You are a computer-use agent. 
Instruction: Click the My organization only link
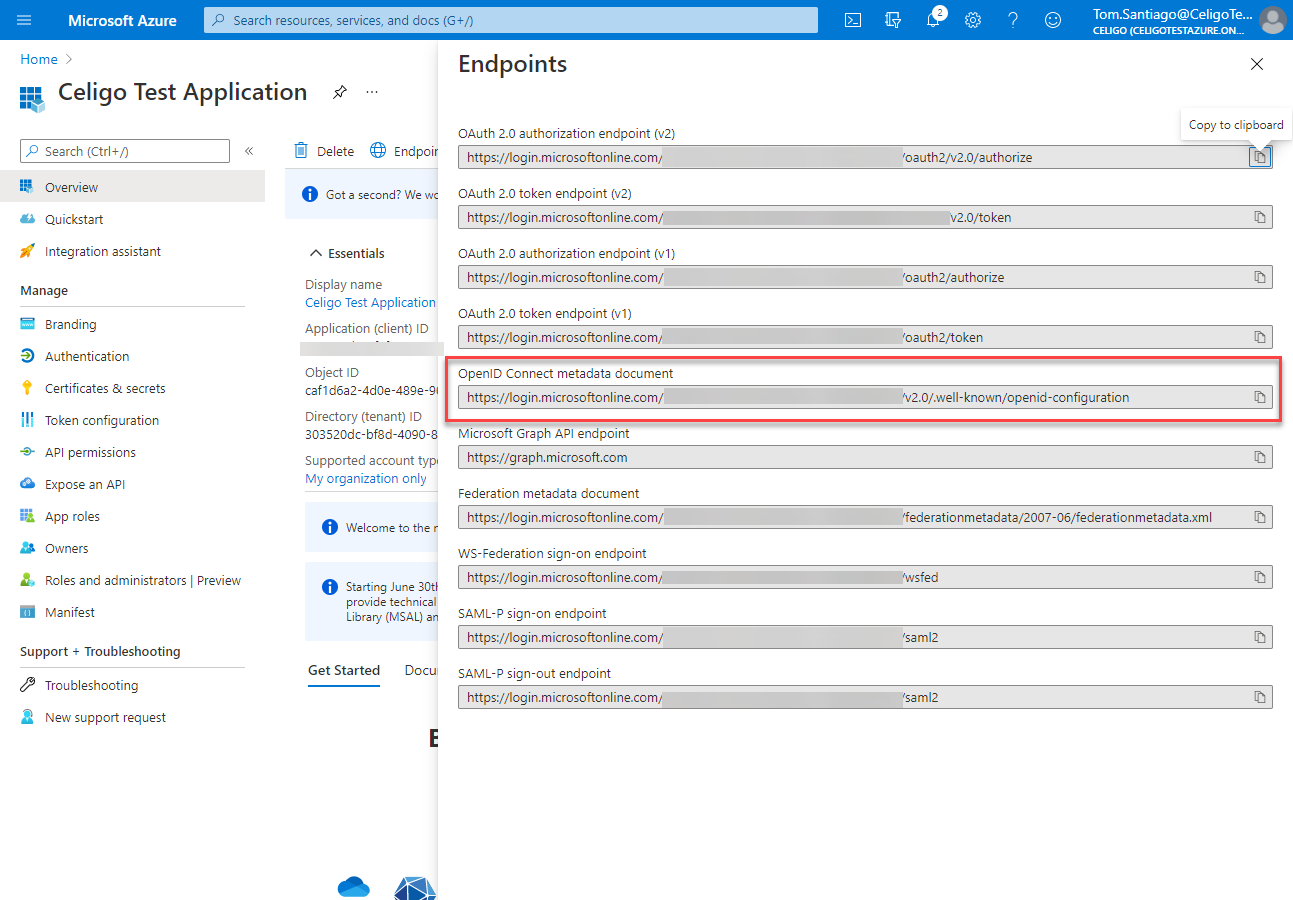pyautogui.click(x=366, y=478)
